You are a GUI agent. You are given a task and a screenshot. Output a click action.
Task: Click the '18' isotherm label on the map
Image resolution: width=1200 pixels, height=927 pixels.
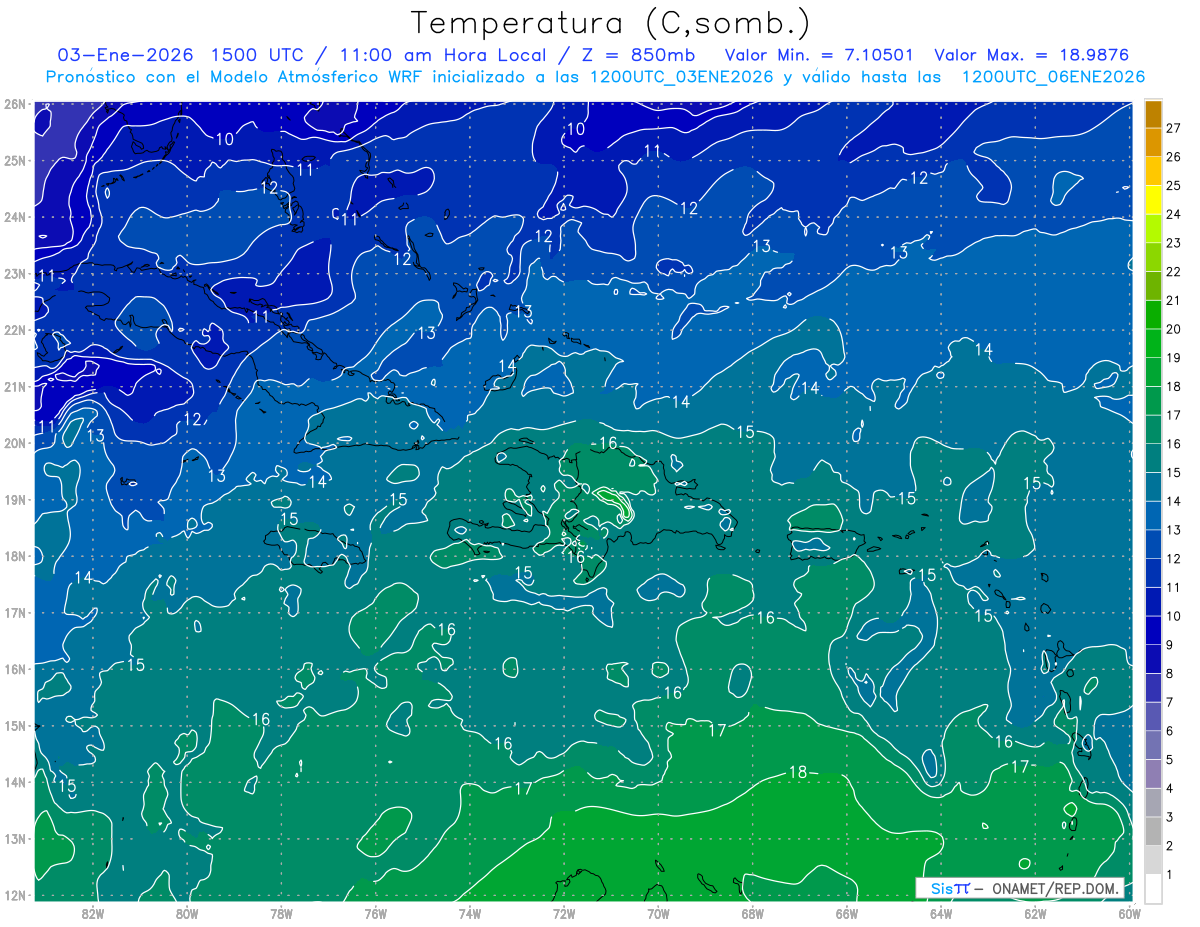pyautogui.click(x=798, y=772)
